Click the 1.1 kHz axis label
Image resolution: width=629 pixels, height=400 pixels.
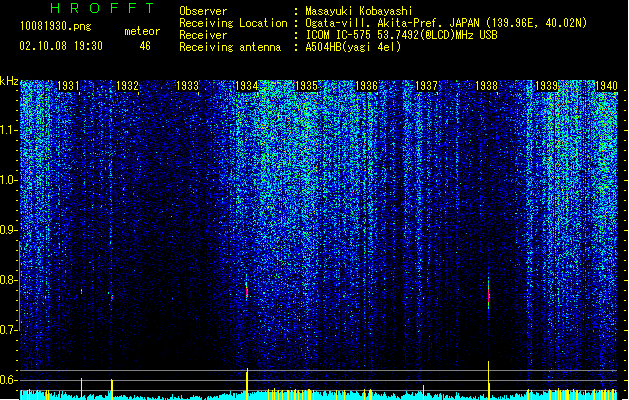[x=9, y=130]
